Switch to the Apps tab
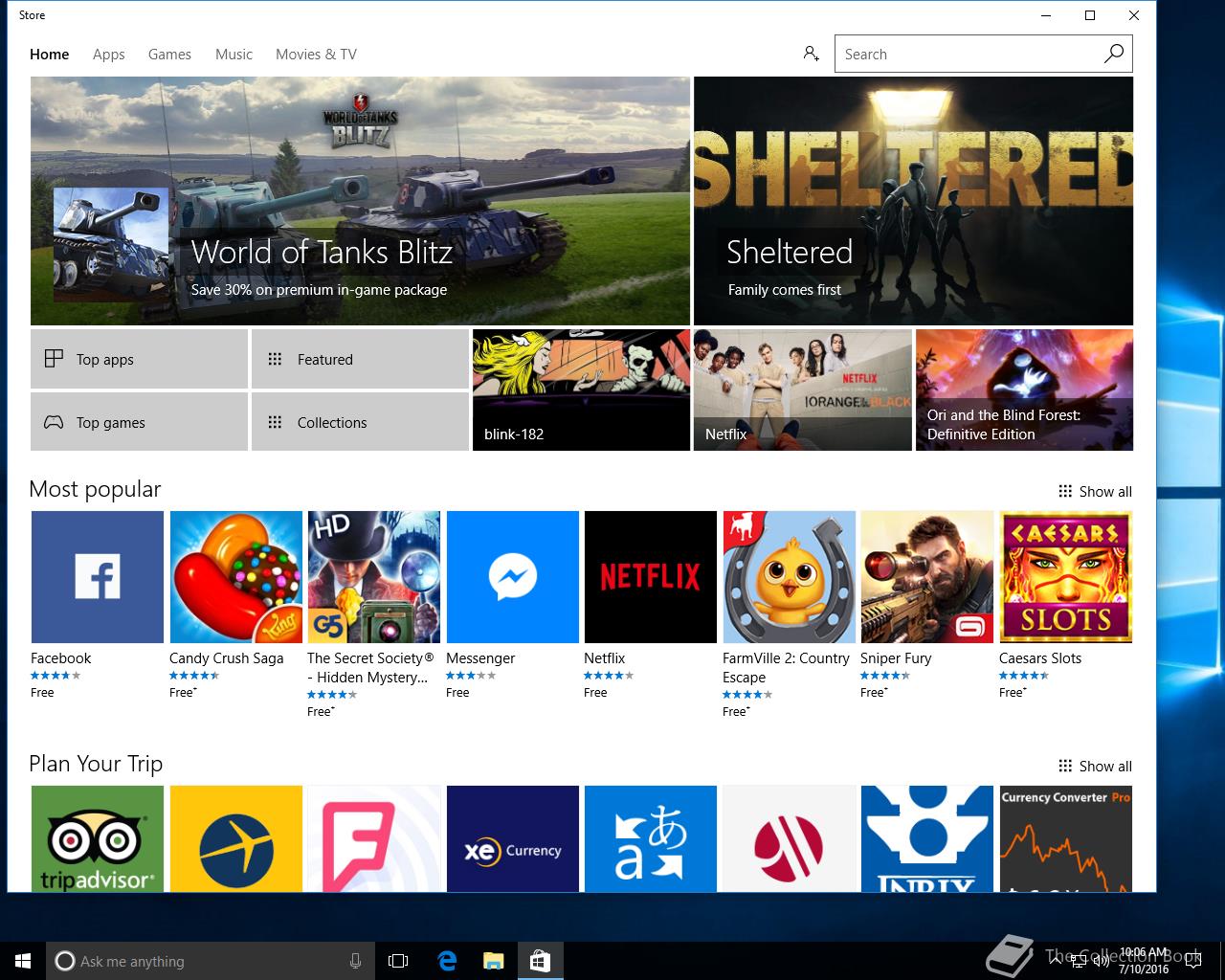 [108, 55]
